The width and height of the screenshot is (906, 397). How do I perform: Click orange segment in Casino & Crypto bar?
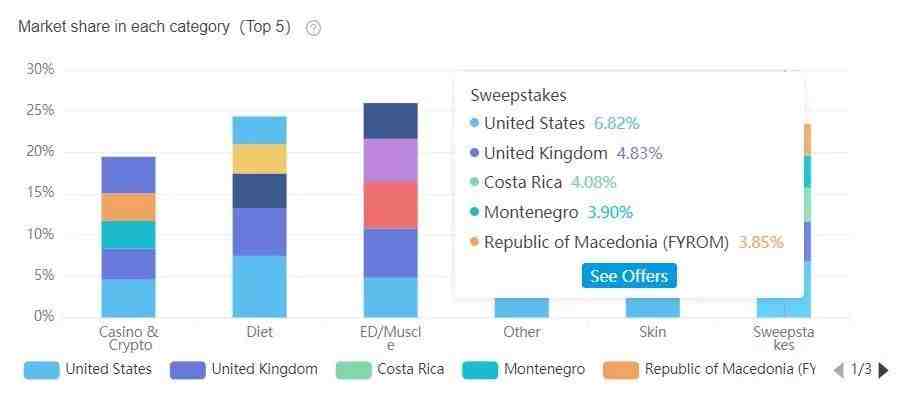click(128, 207)
